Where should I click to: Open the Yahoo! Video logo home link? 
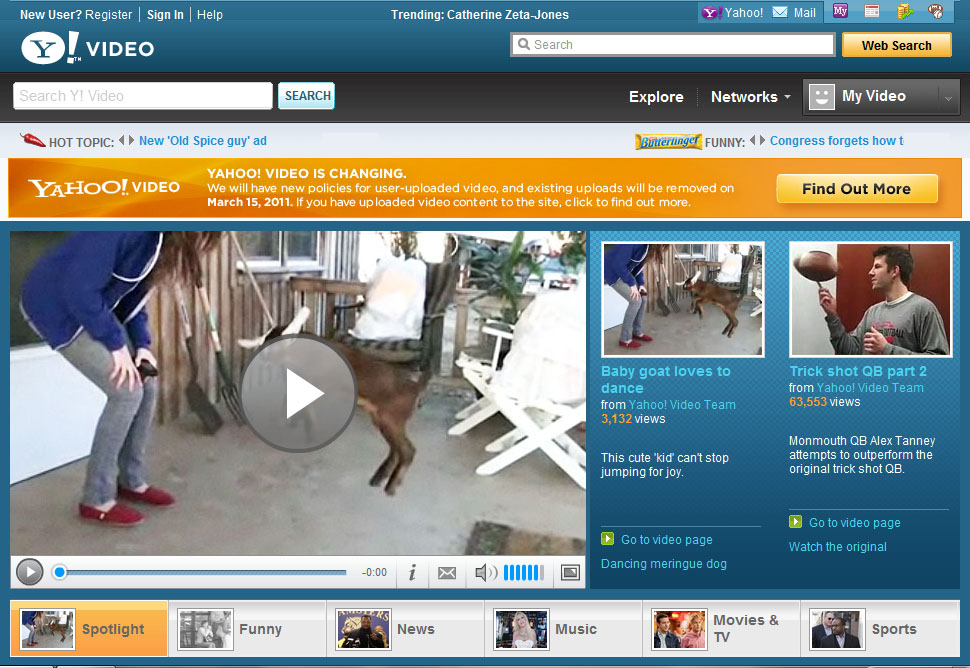pos(87,48)
